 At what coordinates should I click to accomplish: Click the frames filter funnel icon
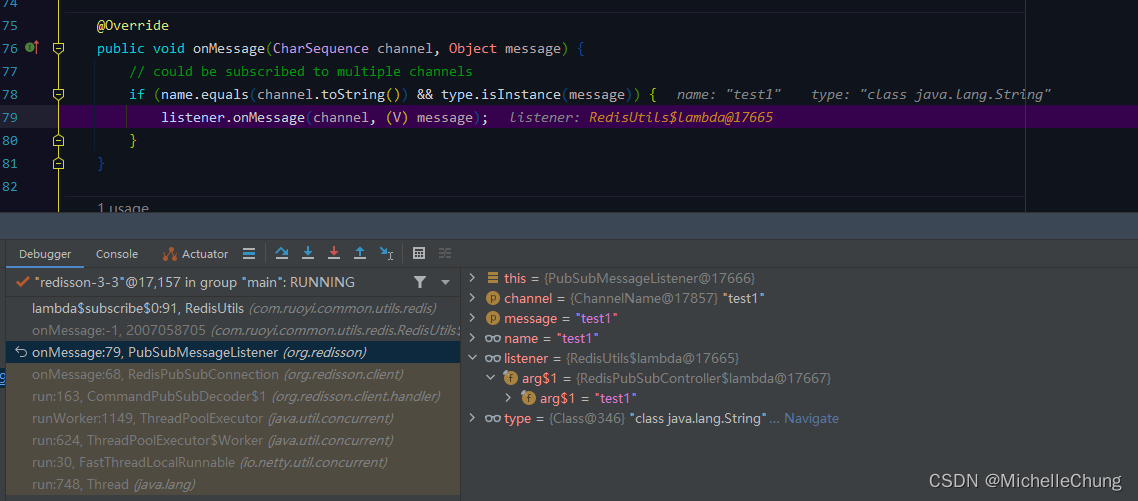coord(419,282)
